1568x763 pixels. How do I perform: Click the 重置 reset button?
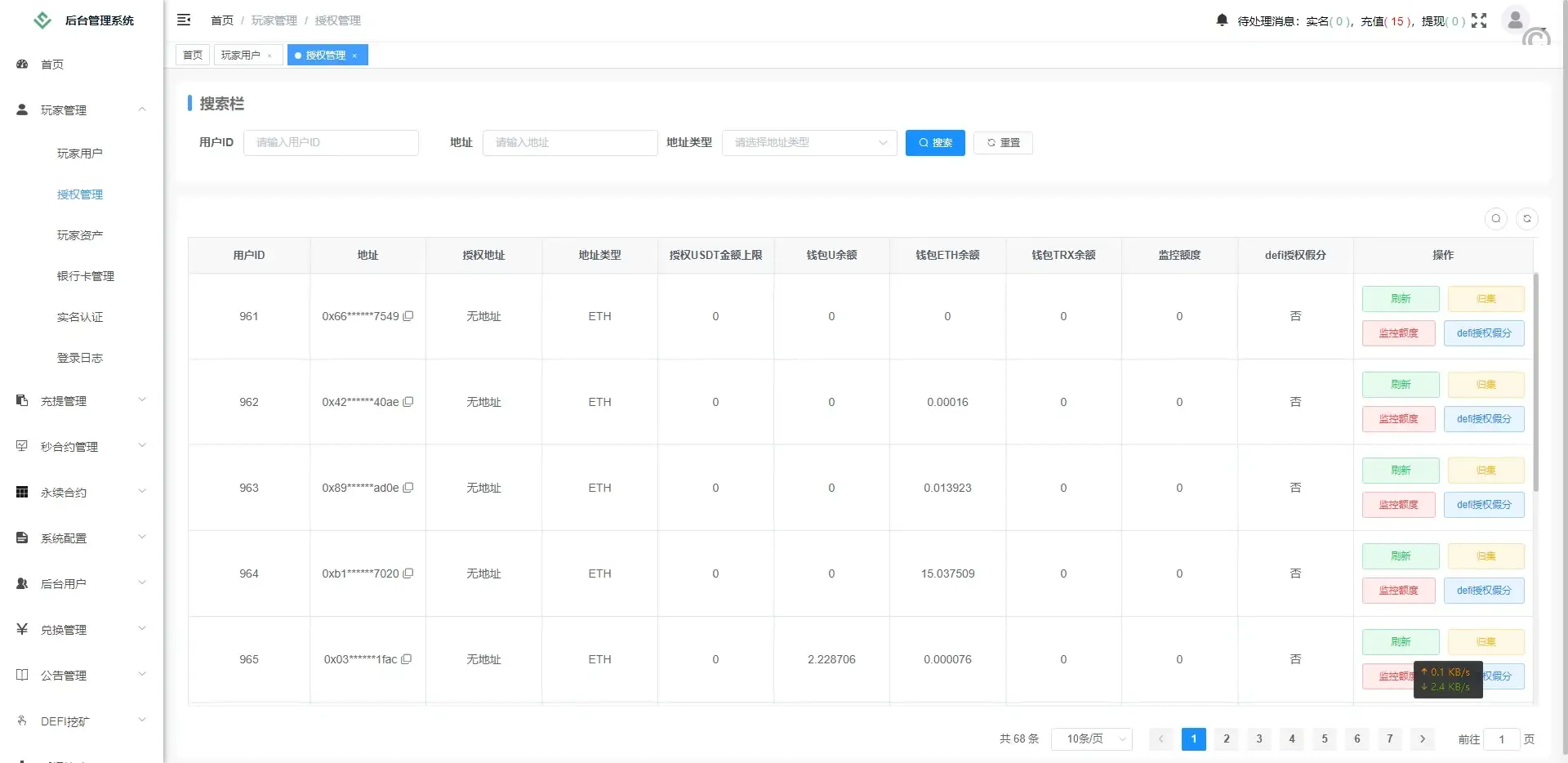tap(1003, 143)
